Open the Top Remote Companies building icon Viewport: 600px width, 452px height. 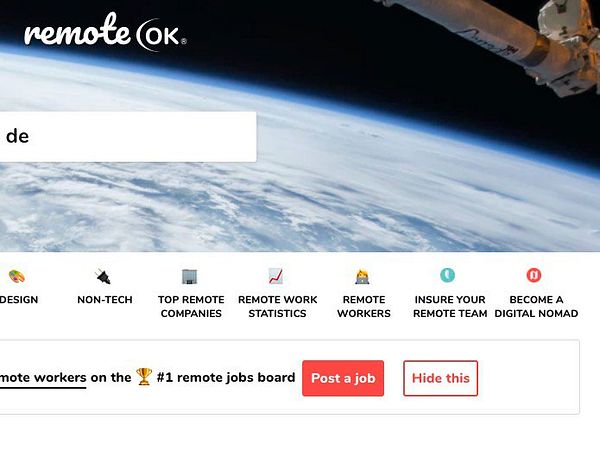tap(190, 276)
